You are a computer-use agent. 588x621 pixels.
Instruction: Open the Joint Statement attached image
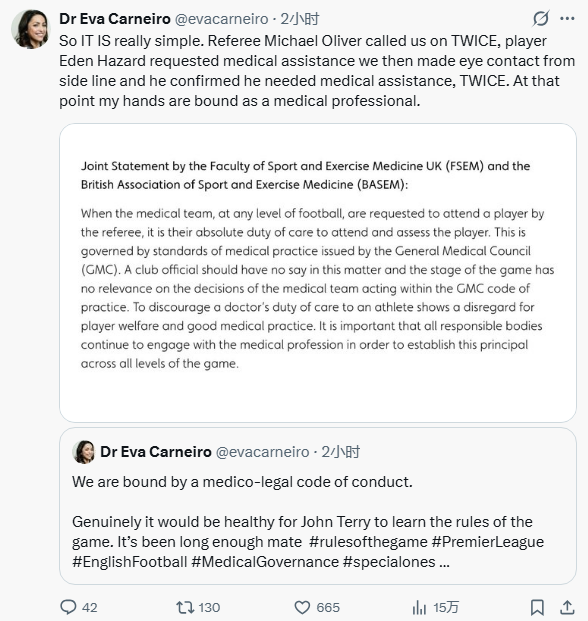click(x=318, y=273)
